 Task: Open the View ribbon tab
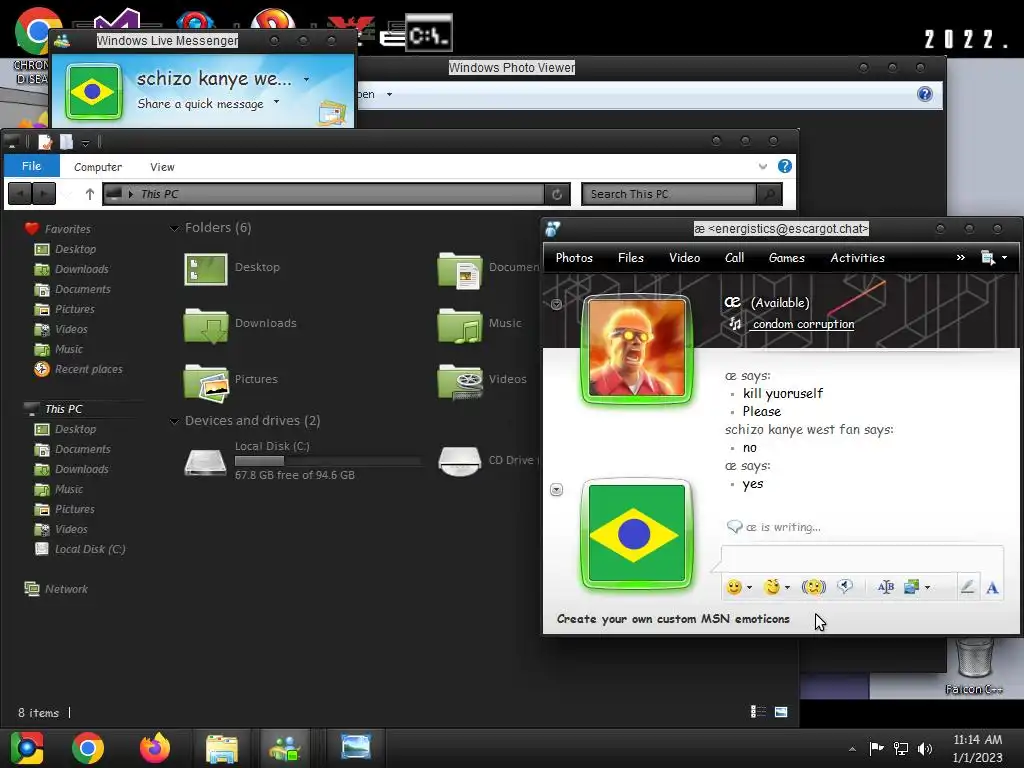click(162, 167)
